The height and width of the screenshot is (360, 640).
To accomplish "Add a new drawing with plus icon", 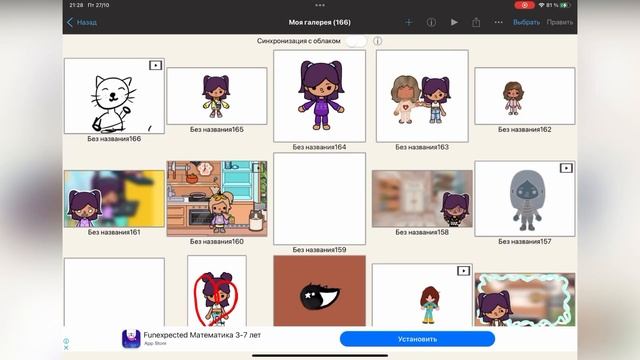I will pos(409,22).
